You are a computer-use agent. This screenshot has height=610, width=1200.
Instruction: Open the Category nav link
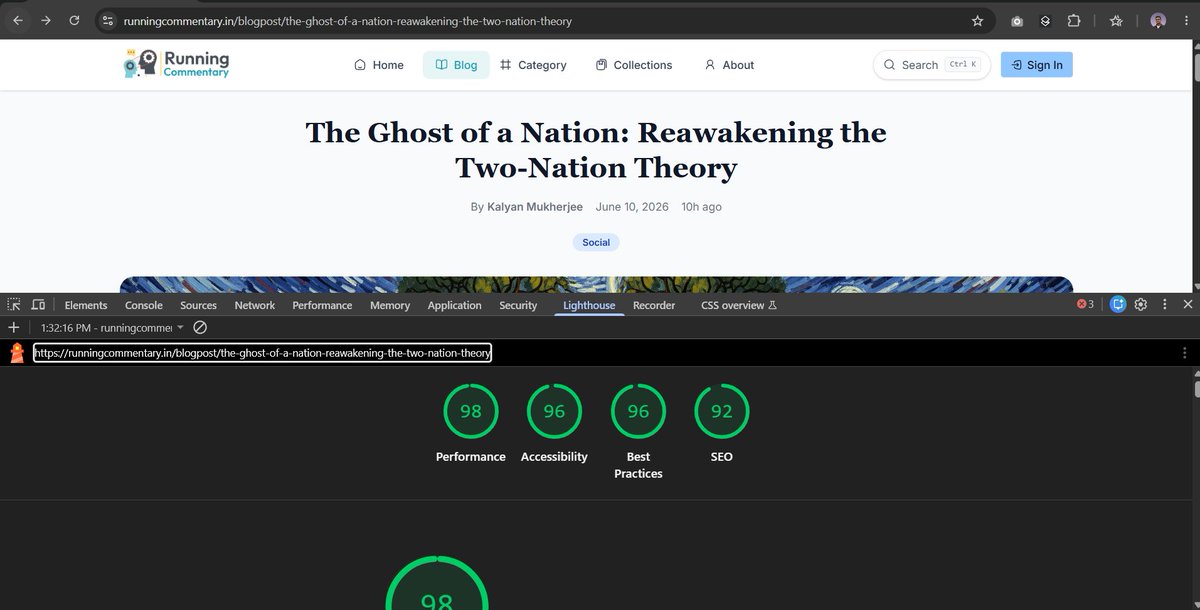point(533,65)
